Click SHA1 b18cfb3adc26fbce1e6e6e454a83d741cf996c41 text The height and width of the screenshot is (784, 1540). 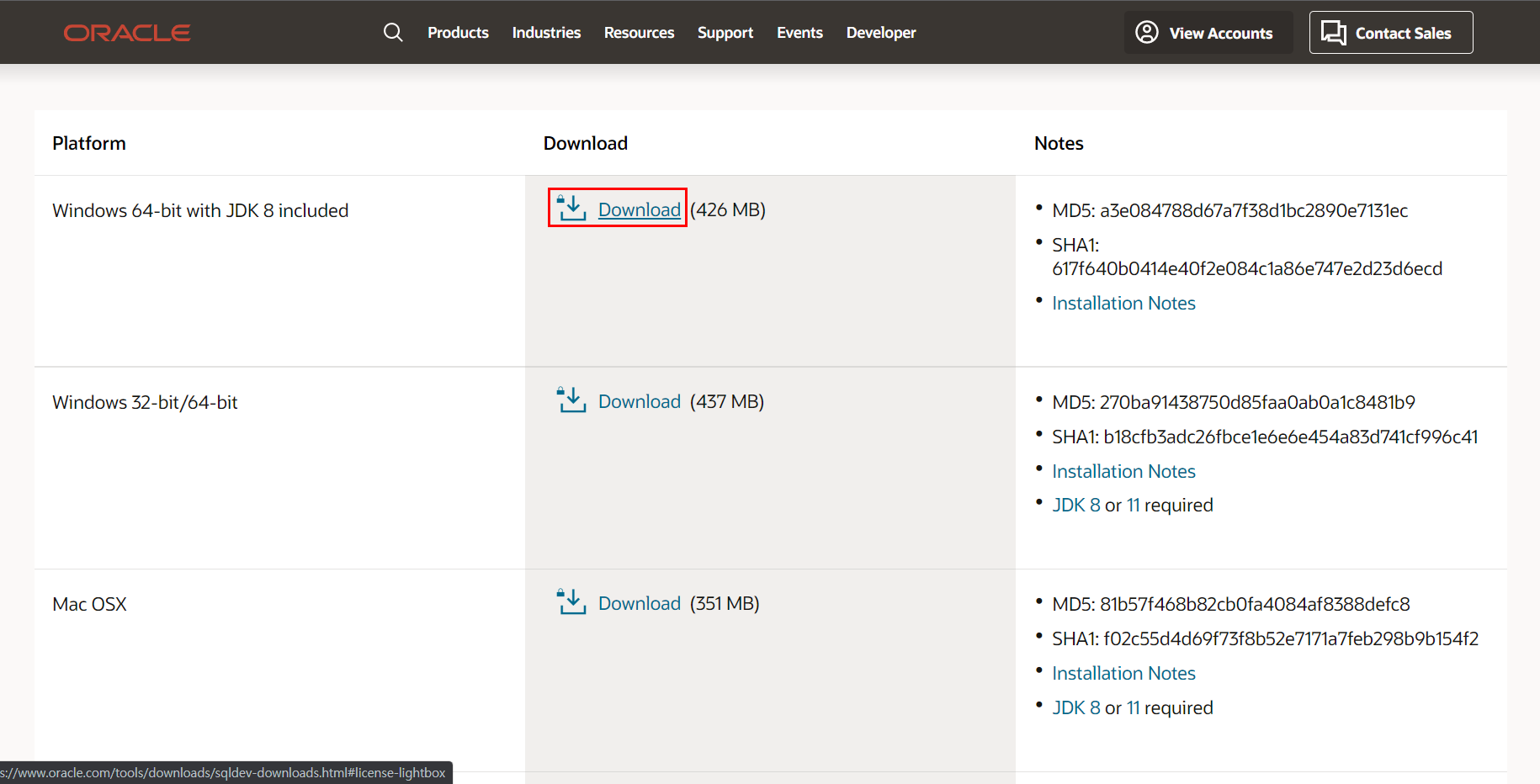(x=1265, y=437)
